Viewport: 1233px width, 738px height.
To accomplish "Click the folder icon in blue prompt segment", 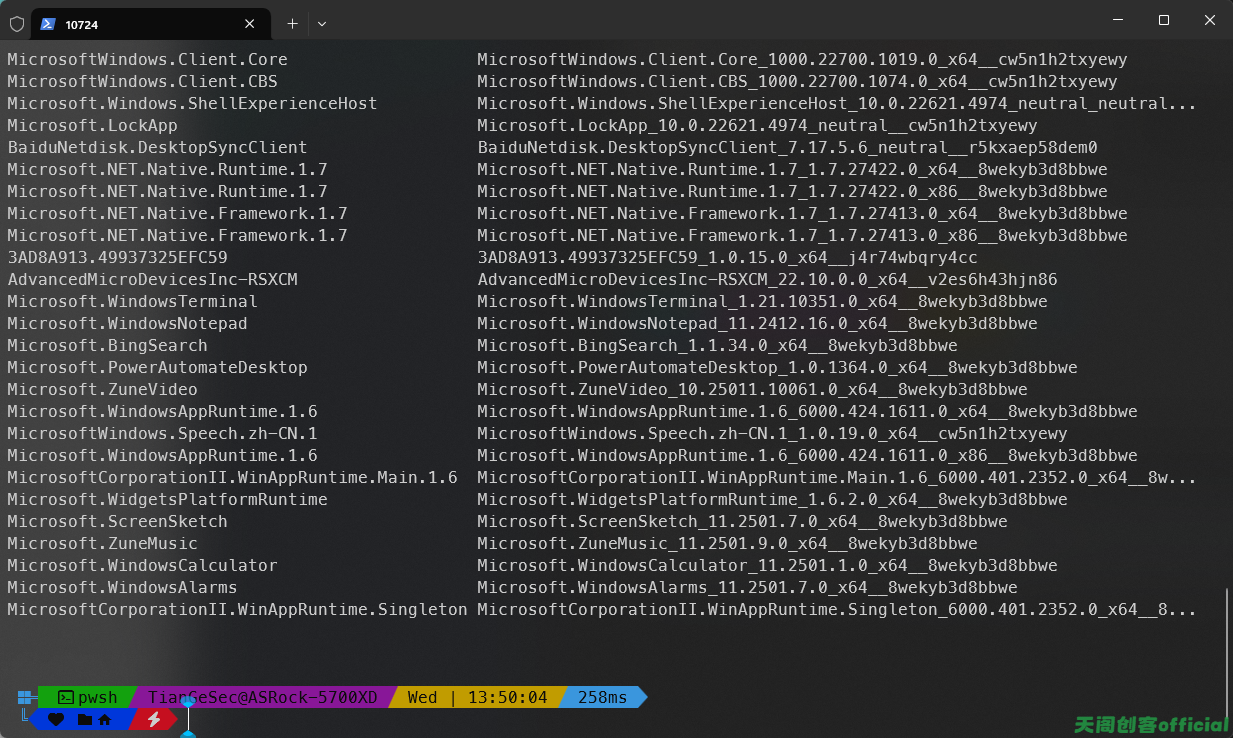I will point(85,719).
